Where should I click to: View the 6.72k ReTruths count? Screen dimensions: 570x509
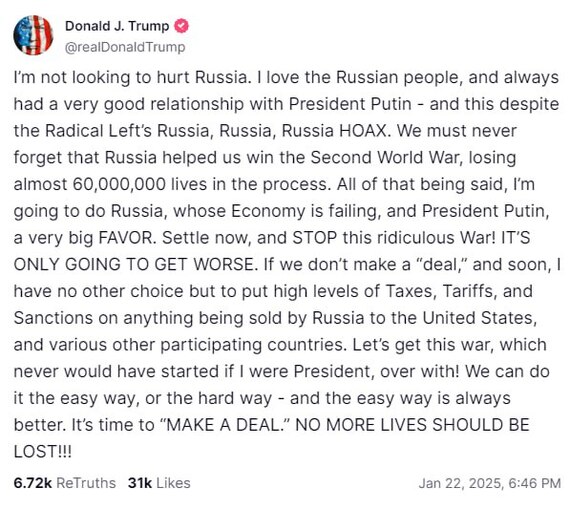click(33, 483)
